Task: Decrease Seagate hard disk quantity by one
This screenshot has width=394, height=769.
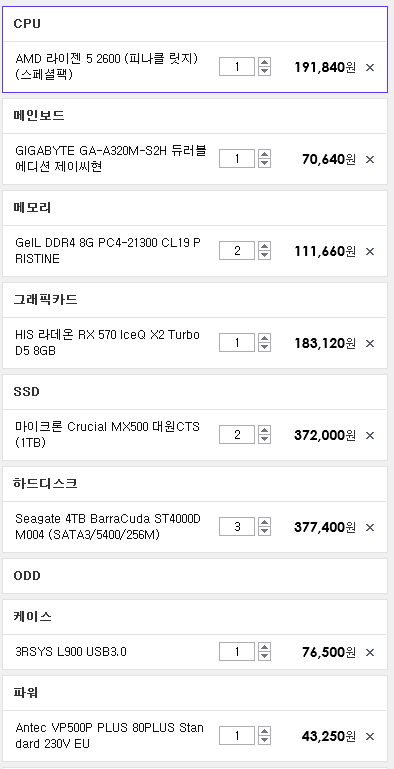Action: tap(264, 531)
